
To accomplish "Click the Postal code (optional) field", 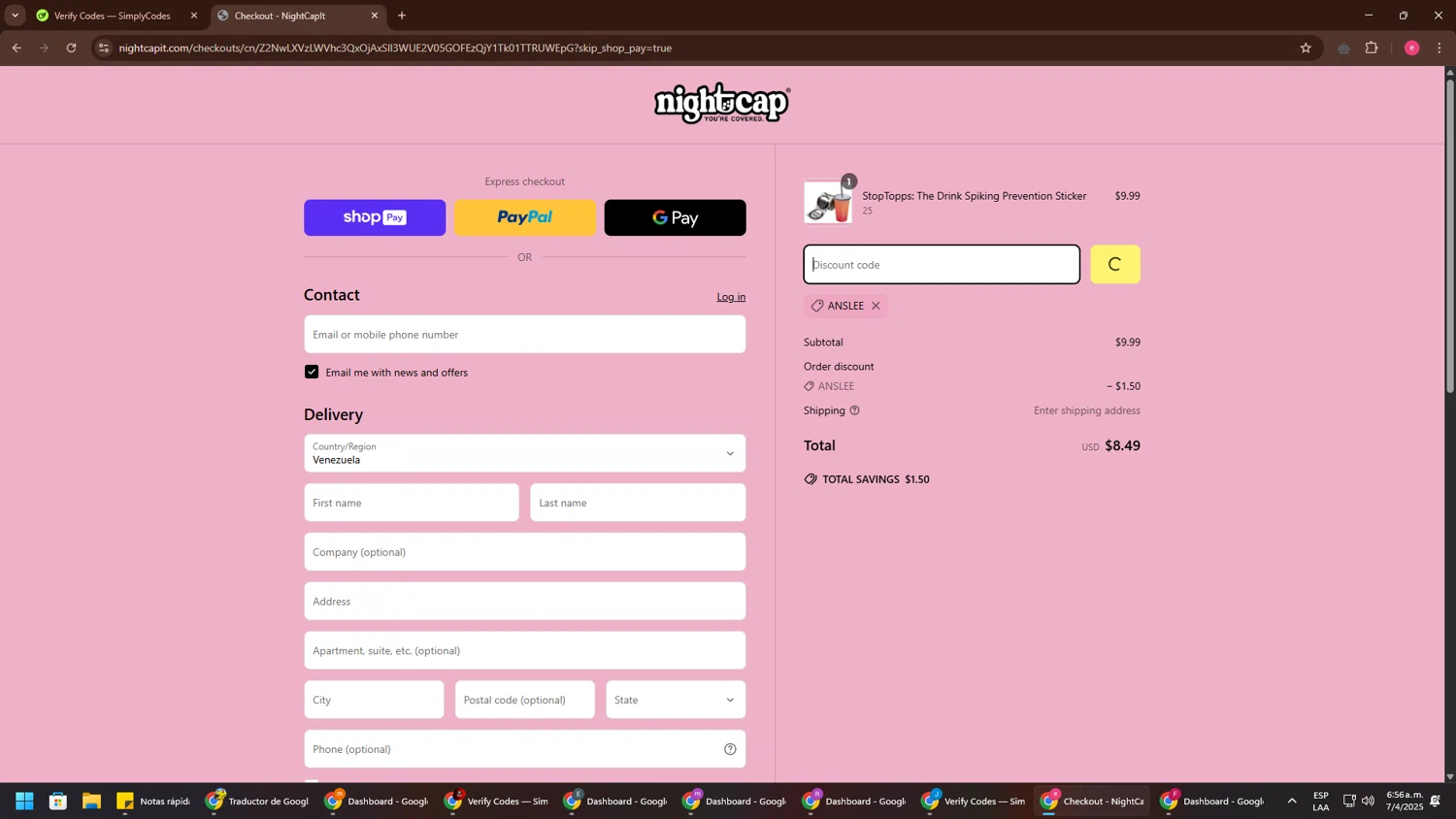I will [525, 700].
